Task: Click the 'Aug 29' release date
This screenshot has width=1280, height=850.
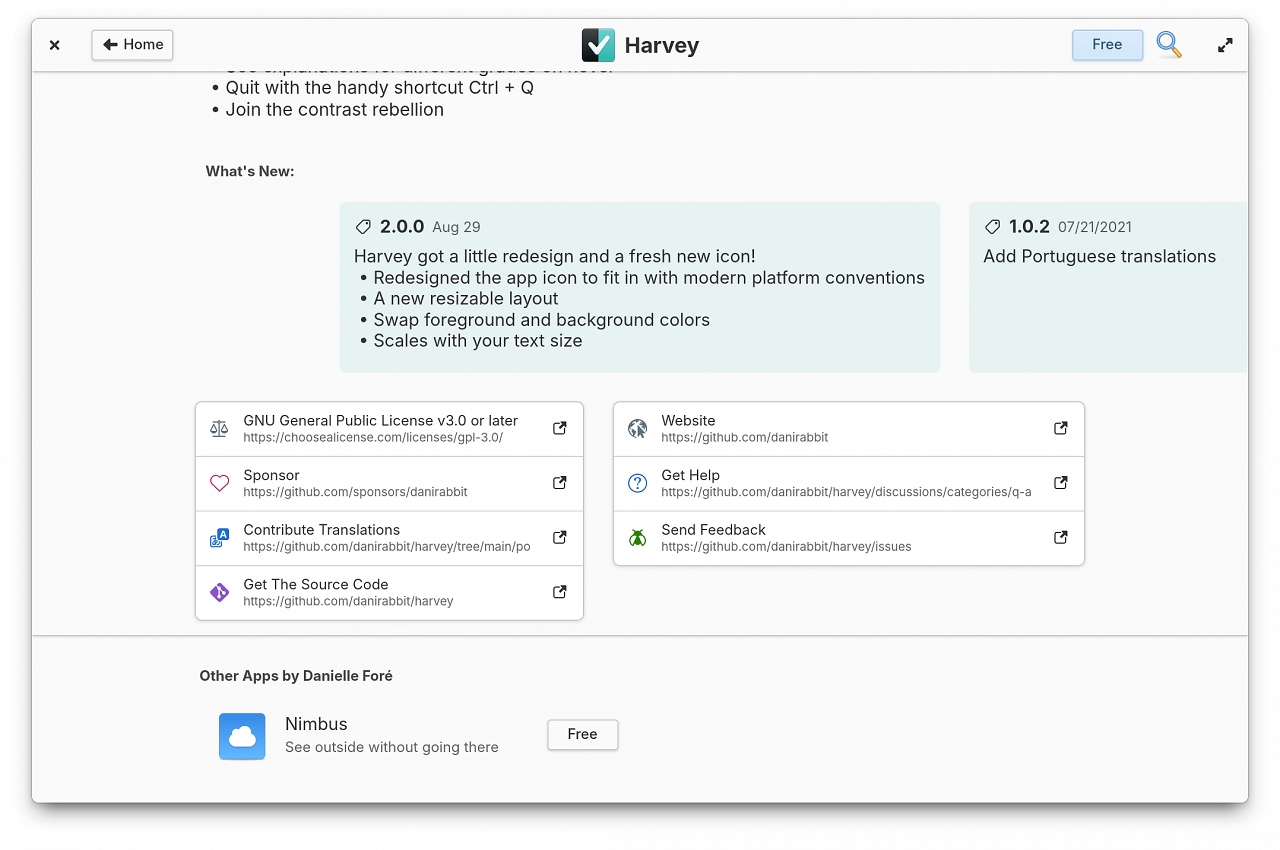Action: (456, 227)
